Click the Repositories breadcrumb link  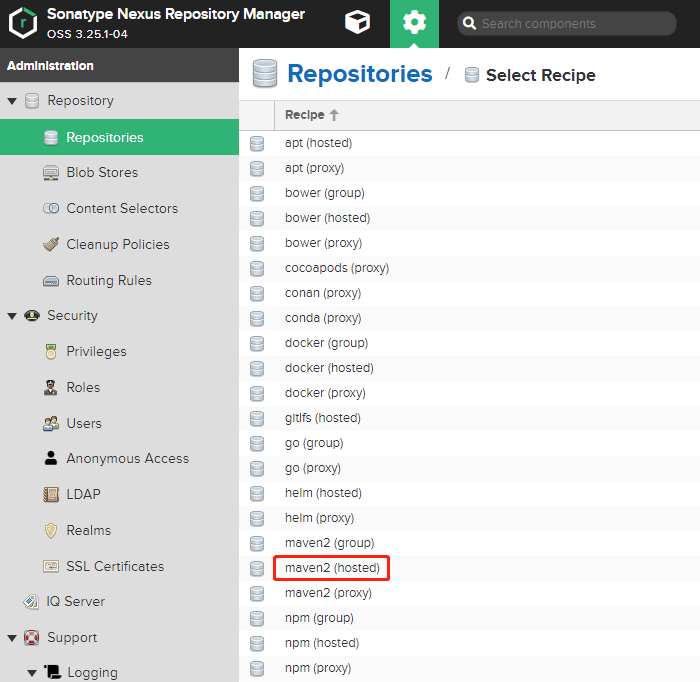tap(359, 74)
